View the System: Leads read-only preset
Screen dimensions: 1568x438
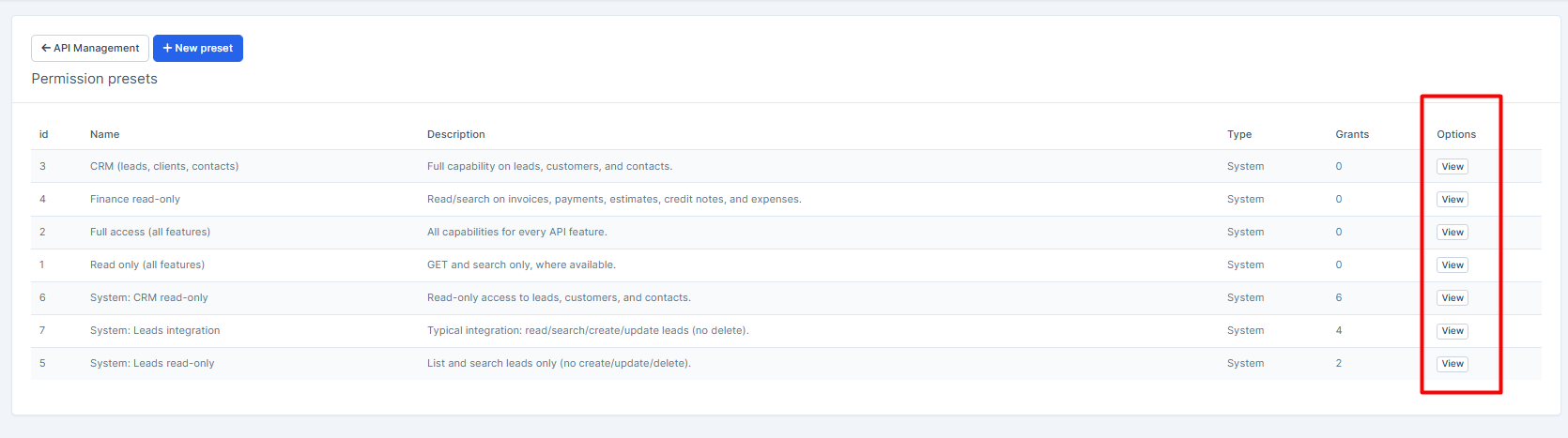(1452, 364)
